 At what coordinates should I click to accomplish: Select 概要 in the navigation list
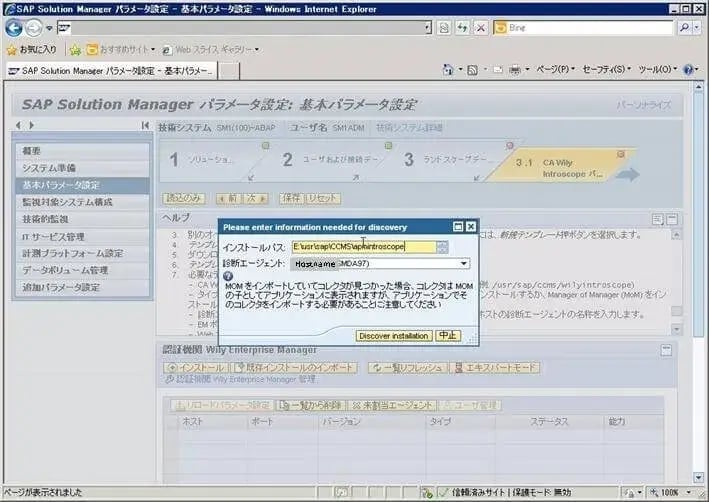point(82,151)
